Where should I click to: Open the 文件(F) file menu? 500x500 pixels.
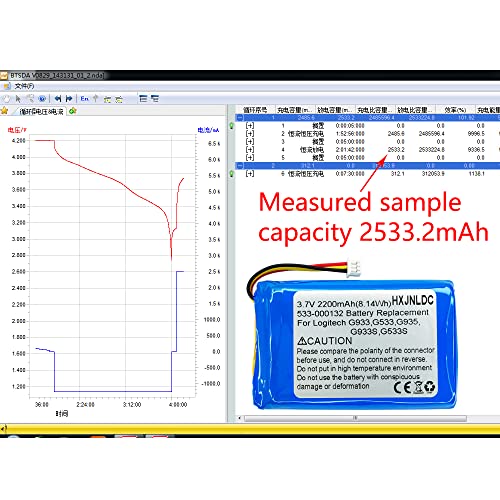coord(24,86)
